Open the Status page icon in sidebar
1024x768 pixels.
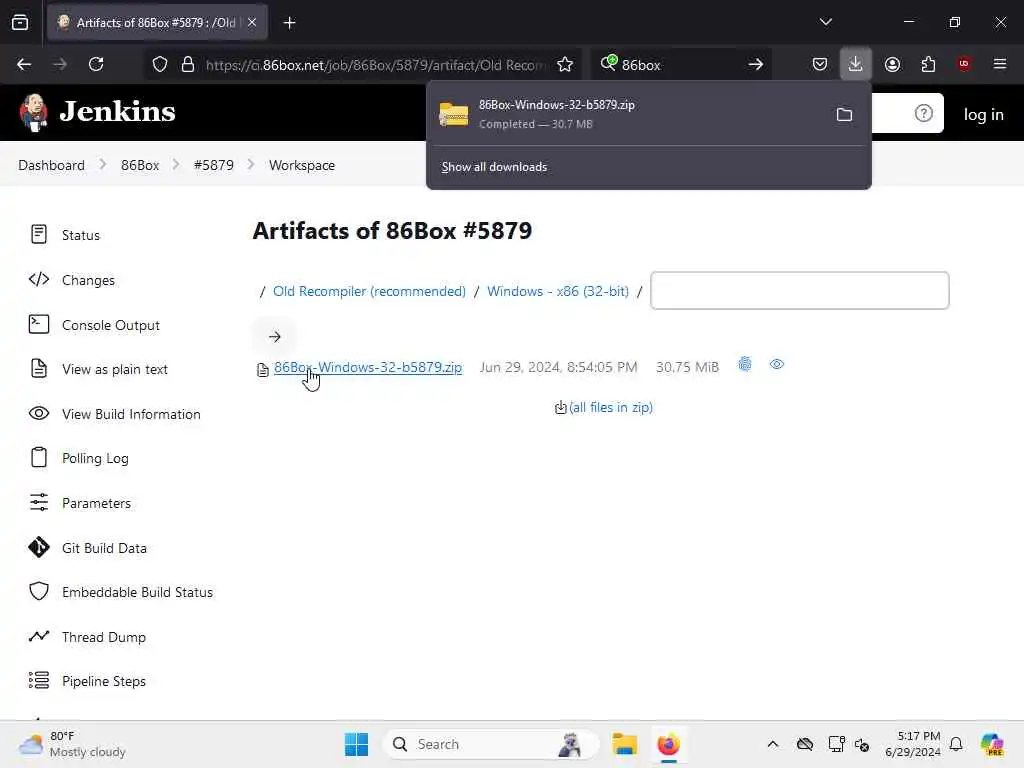click(x=39, y=234)
